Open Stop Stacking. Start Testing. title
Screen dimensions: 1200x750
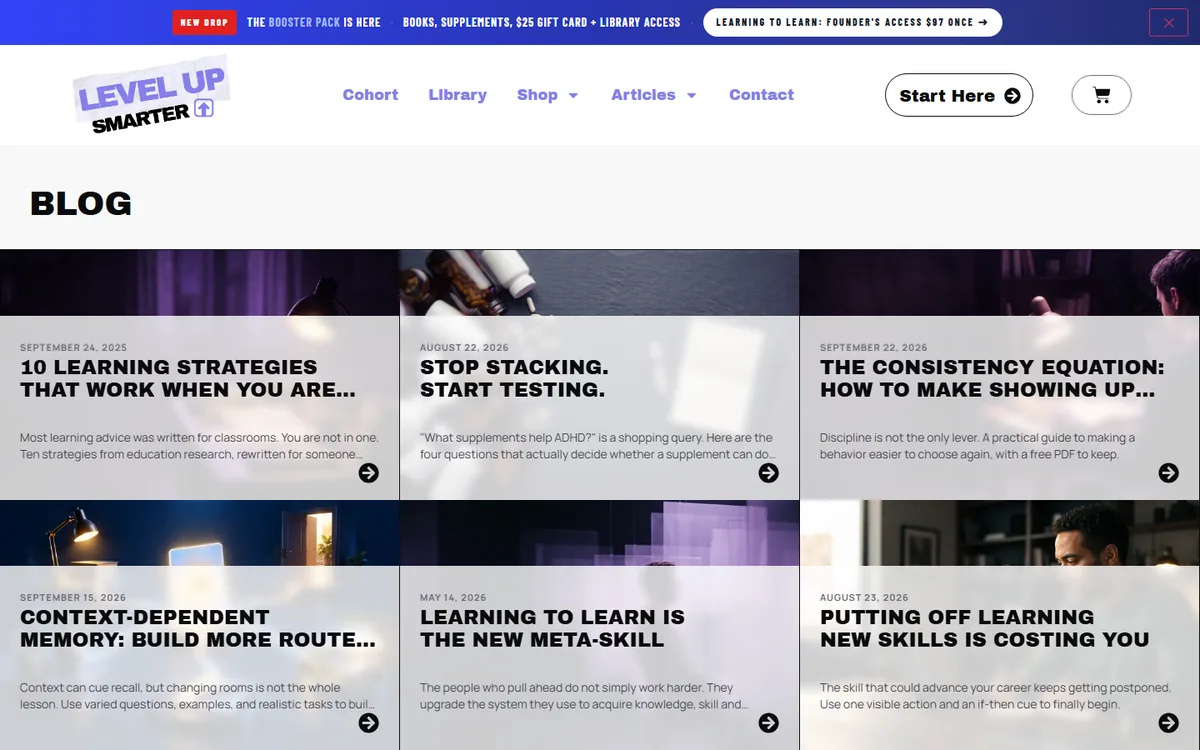coord(514,378)
